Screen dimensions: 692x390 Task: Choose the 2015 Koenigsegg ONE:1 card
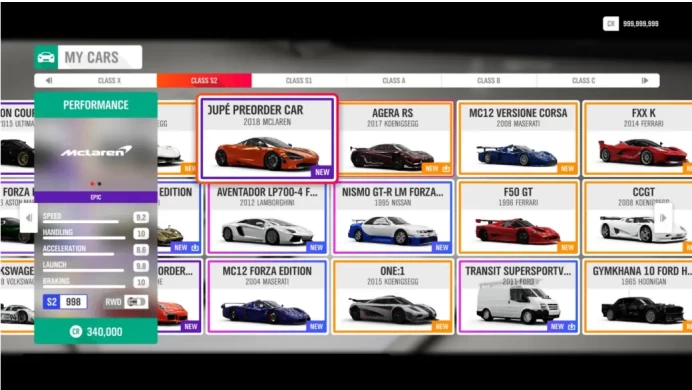392,296
